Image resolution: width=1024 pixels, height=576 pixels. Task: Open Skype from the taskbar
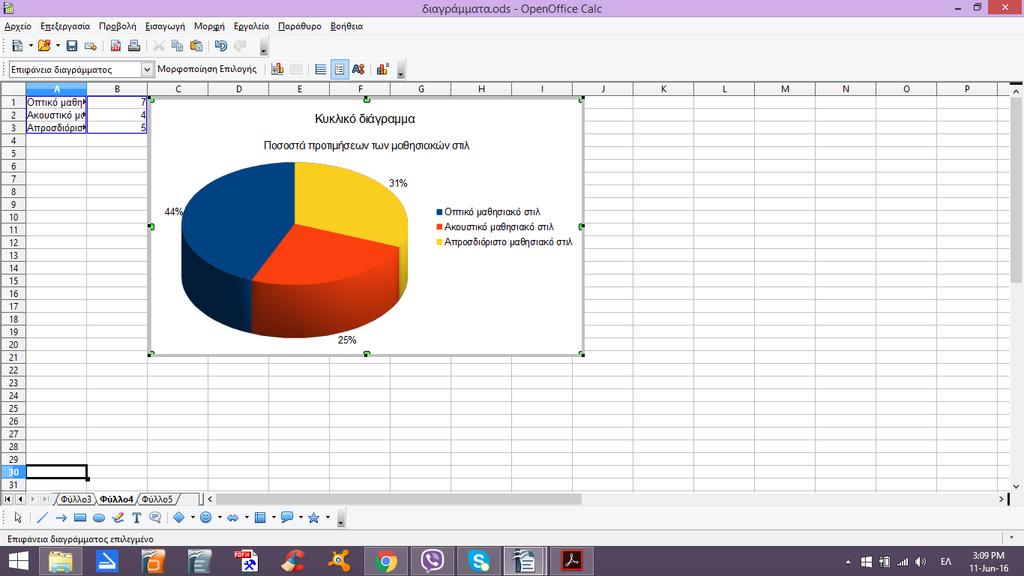coord(479,561)
